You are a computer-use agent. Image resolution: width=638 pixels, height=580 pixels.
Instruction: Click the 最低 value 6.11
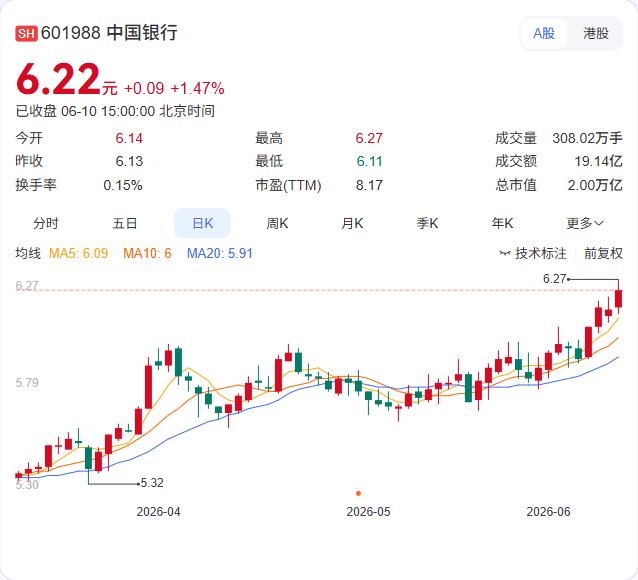pos(369,162)
